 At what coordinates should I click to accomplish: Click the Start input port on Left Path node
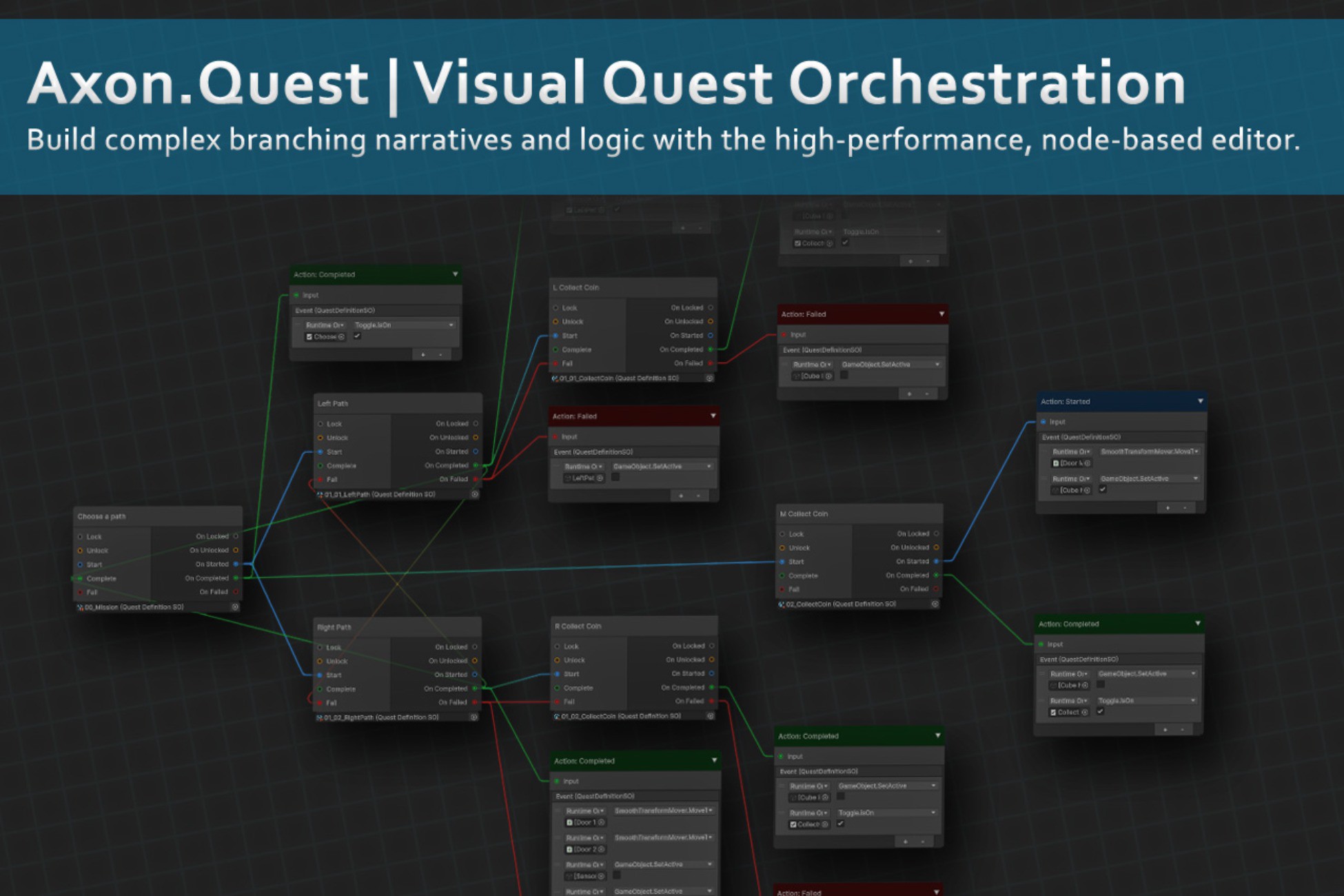point(320,452)
